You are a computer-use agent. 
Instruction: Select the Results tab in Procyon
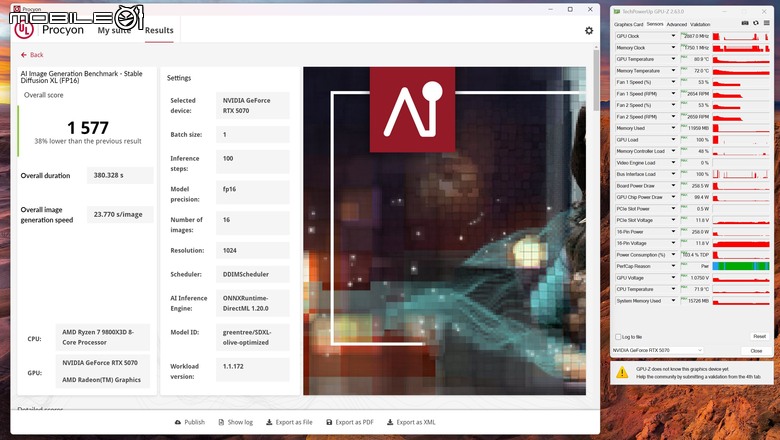coord(159,30)
